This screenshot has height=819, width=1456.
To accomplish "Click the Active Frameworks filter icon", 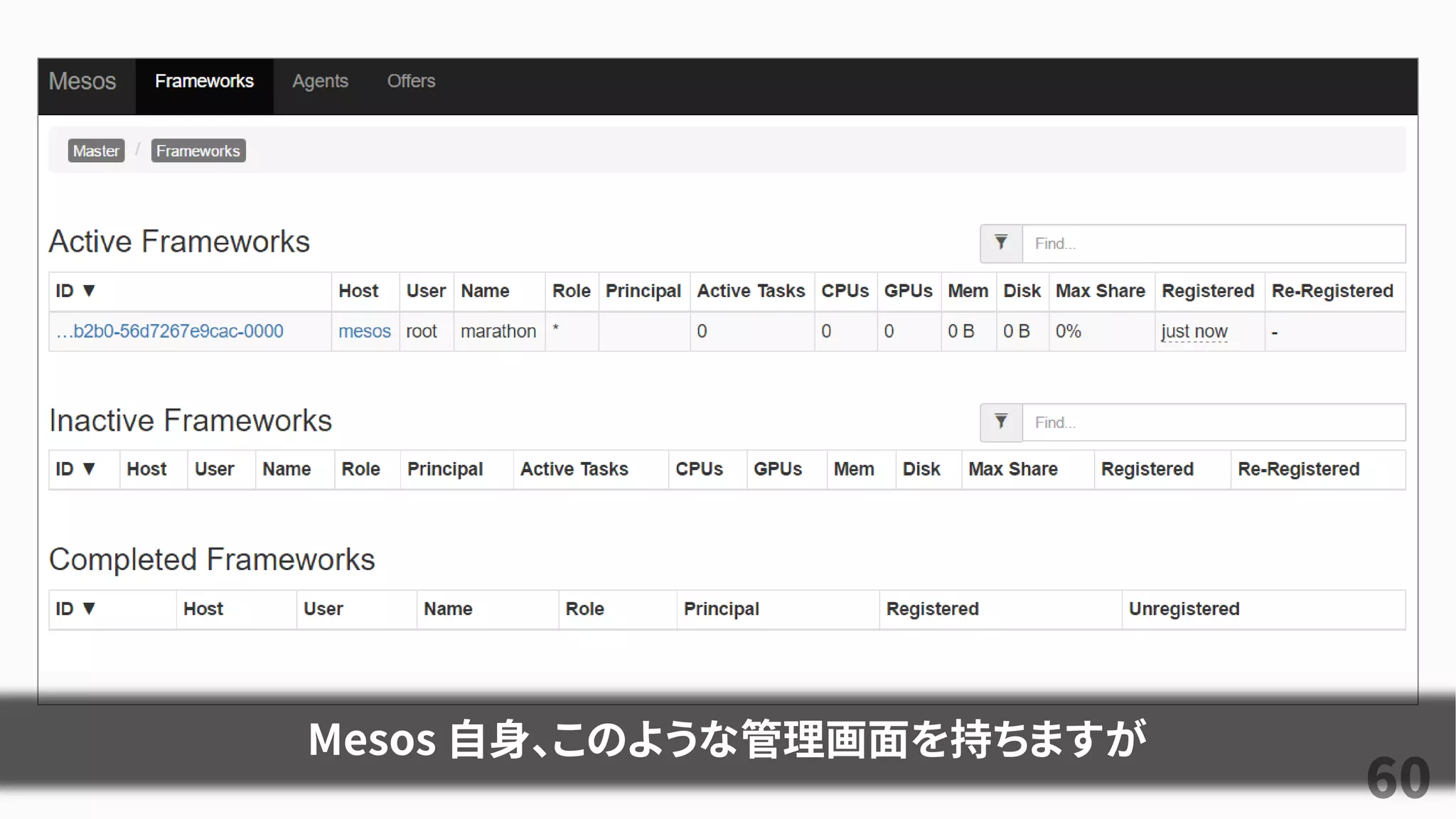I will click(1001, 243).
